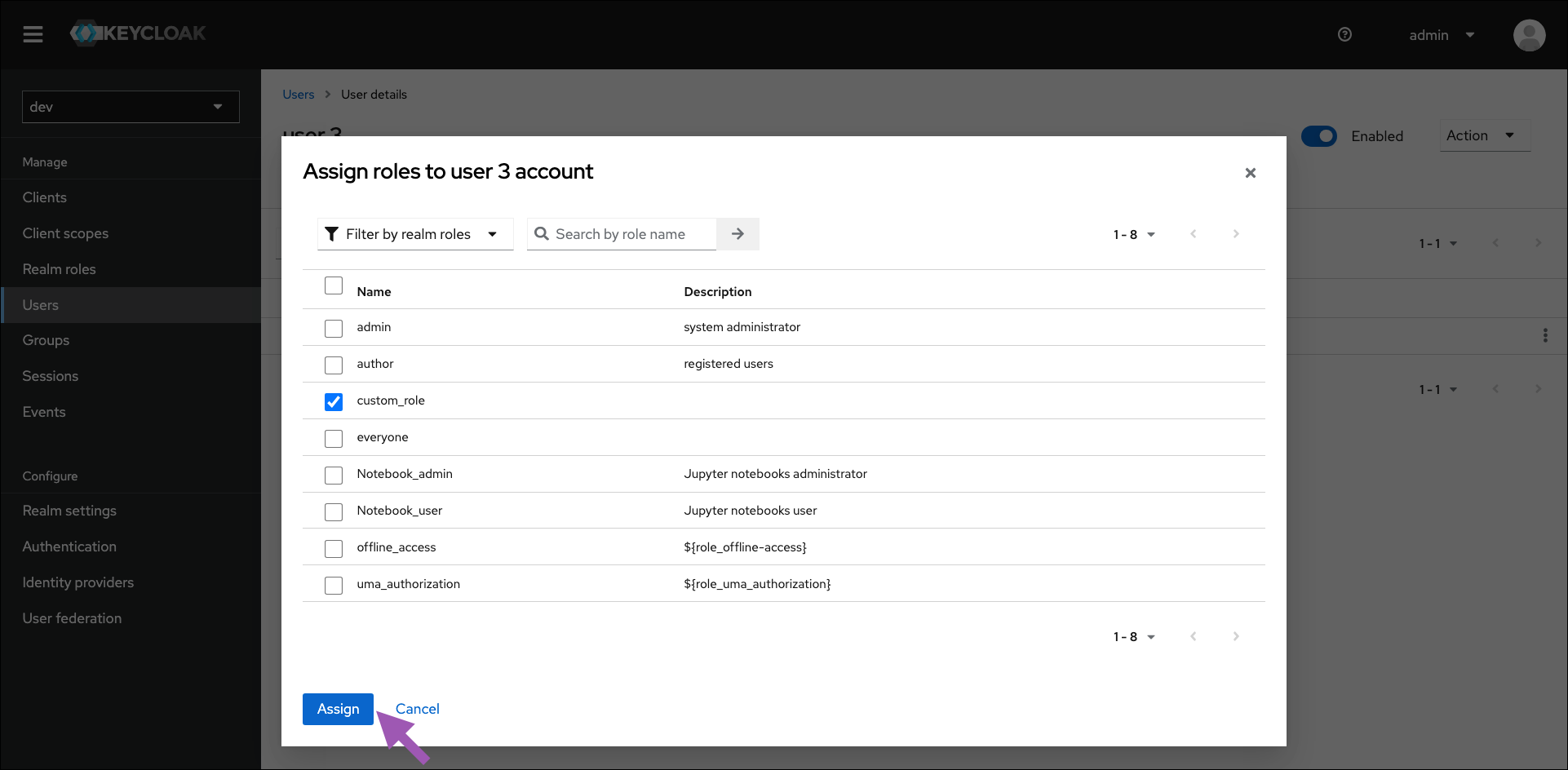
Task: Check the author role checkbox
Action: click(x=334, y=365)
